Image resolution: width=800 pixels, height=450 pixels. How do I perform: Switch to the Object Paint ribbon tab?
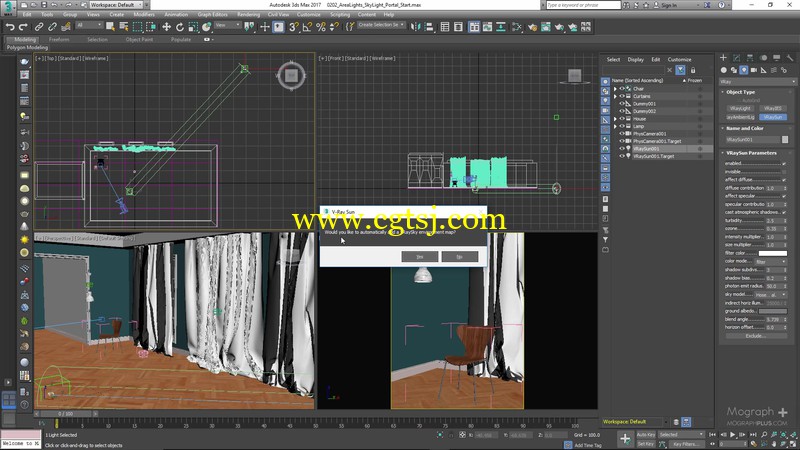pos(139,39)
